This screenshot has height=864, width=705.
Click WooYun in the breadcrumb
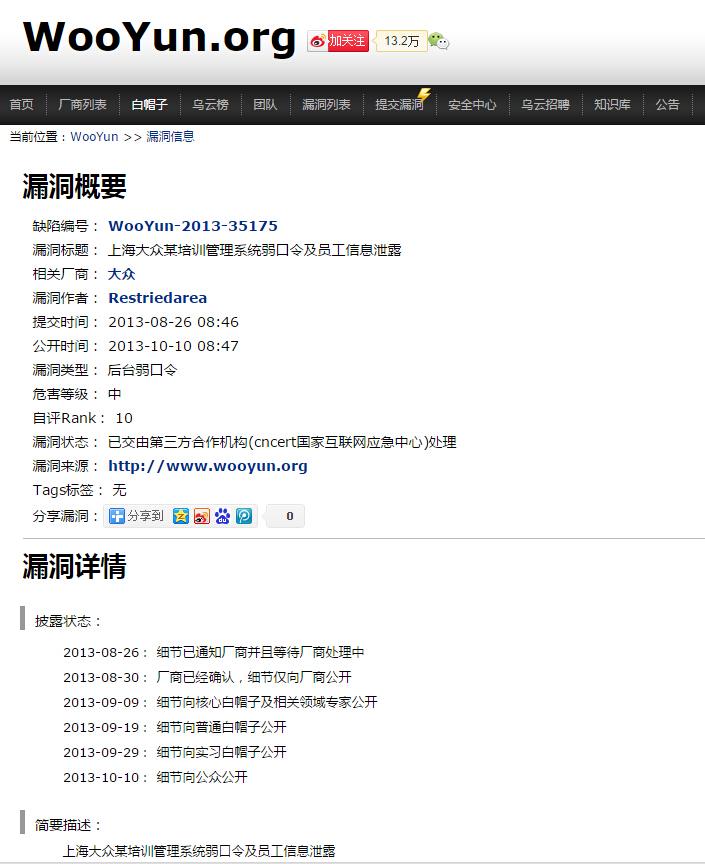tap(94, 136)
